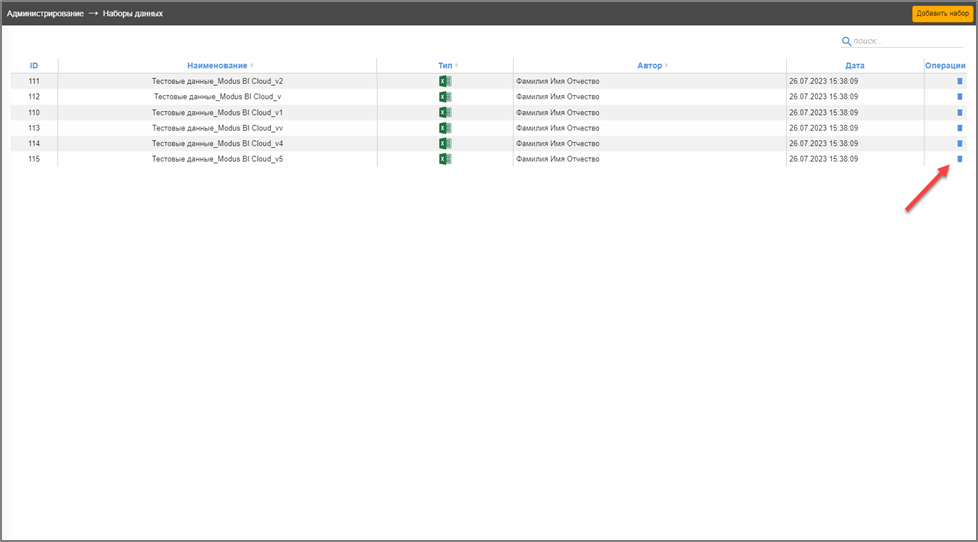
Task: Click the Дата column header
Action: [x=854, y=66]
